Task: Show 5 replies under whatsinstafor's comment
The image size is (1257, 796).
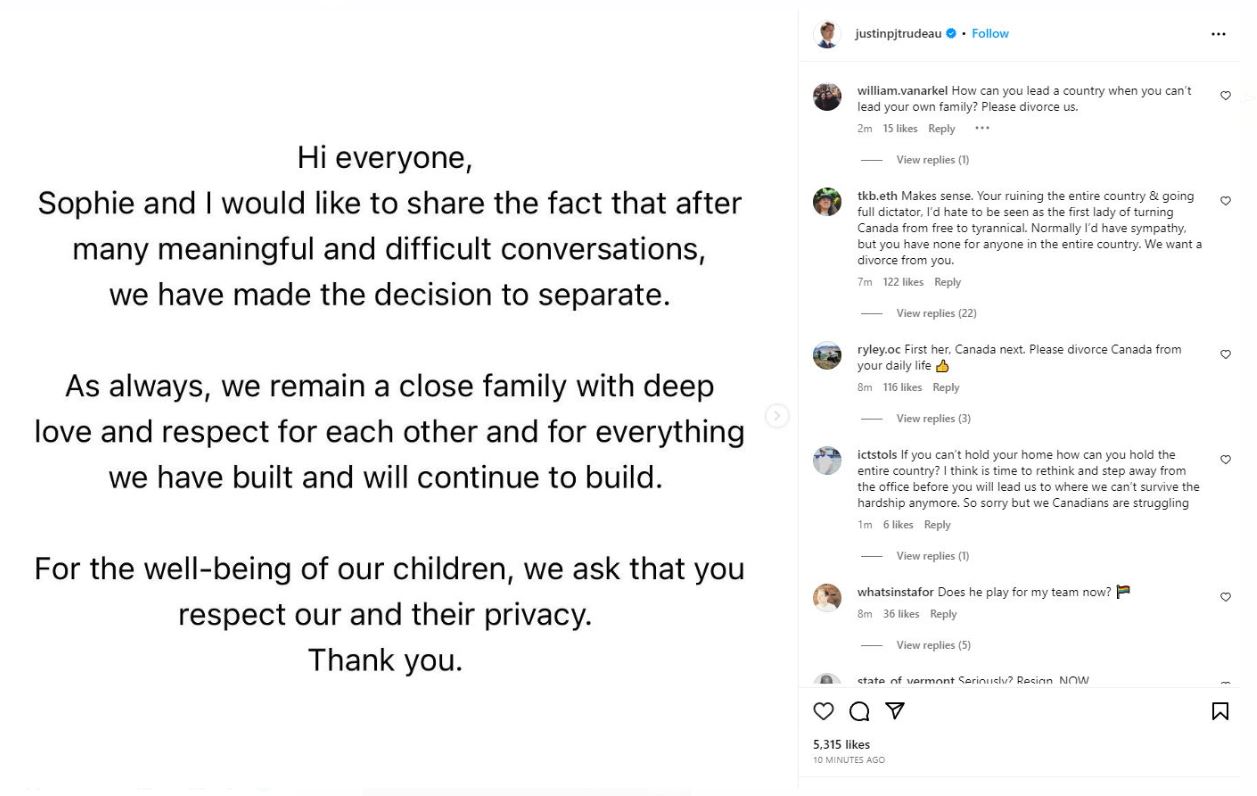Action: 933,645
